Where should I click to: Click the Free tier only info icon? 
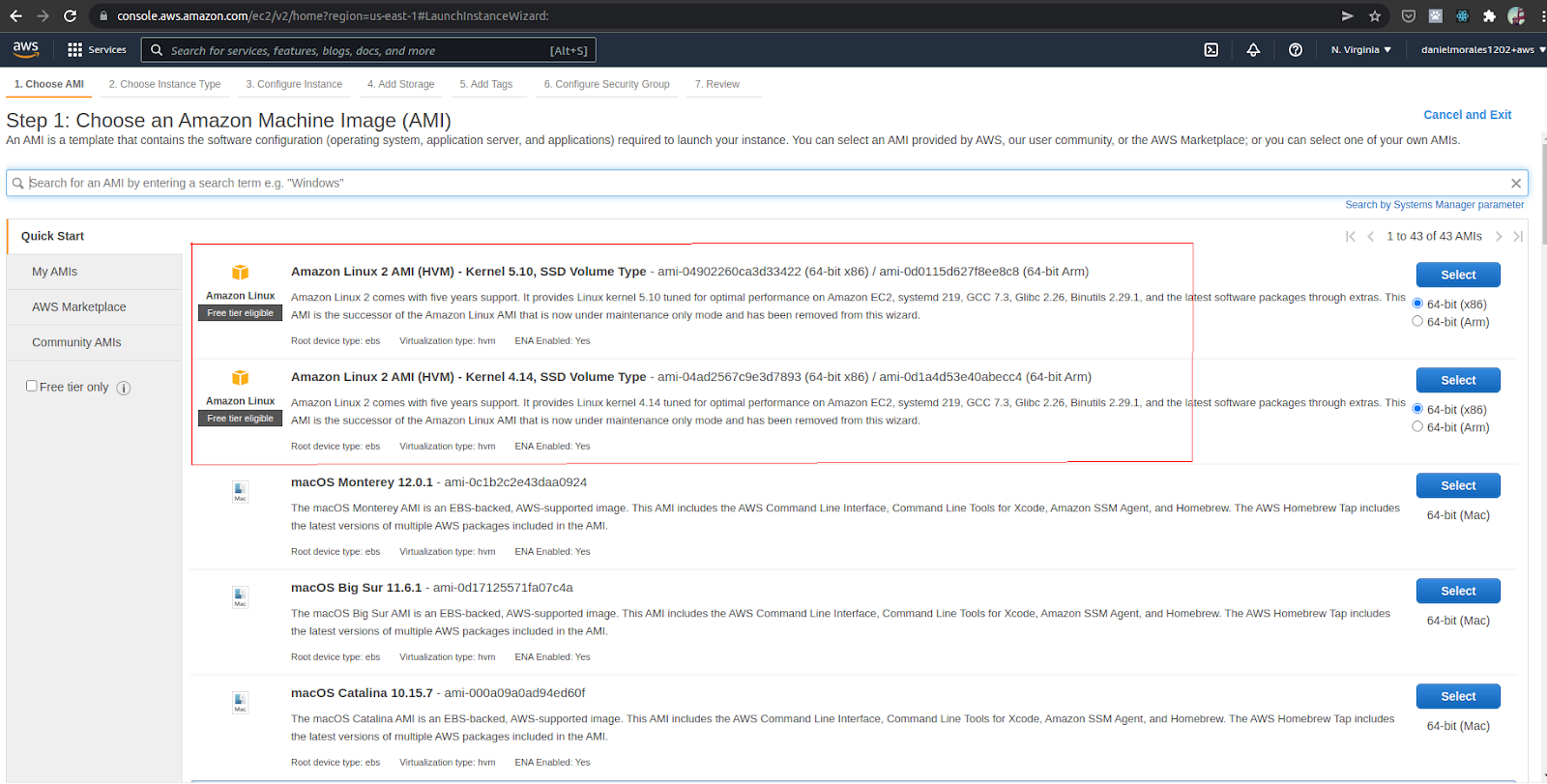pyautogui.click(x=124, y=388)
